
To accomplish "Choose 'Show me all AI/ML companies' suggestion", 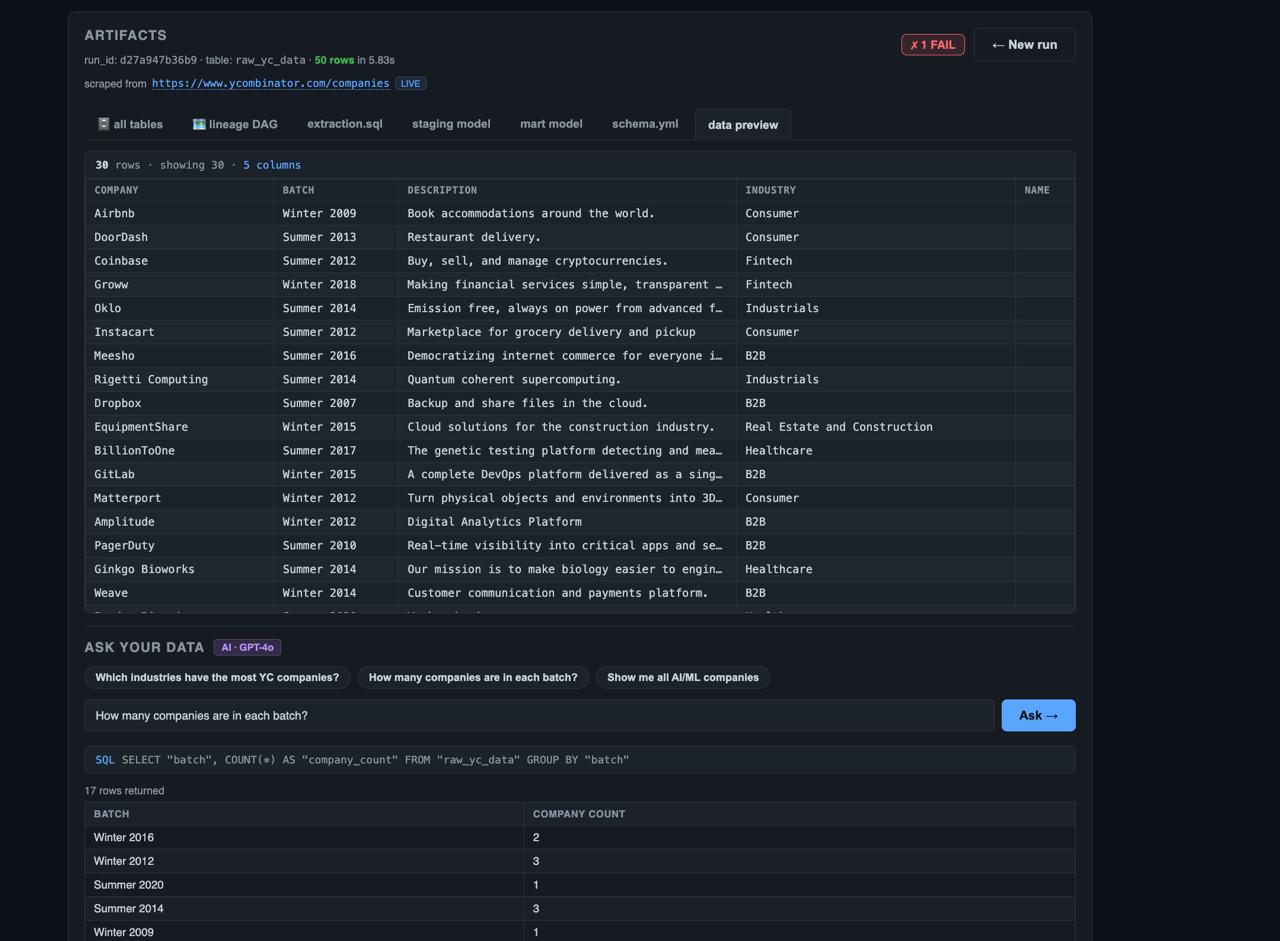I will [x=683, y=677].
